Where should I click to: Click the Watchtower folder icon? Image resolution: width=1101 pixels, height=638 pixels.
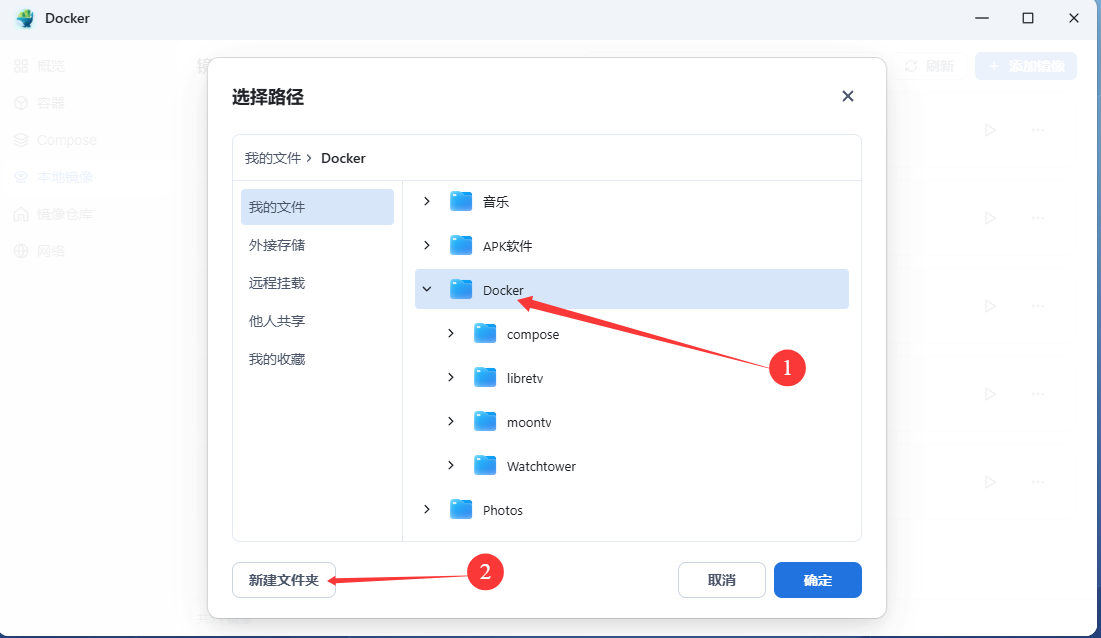485,465
